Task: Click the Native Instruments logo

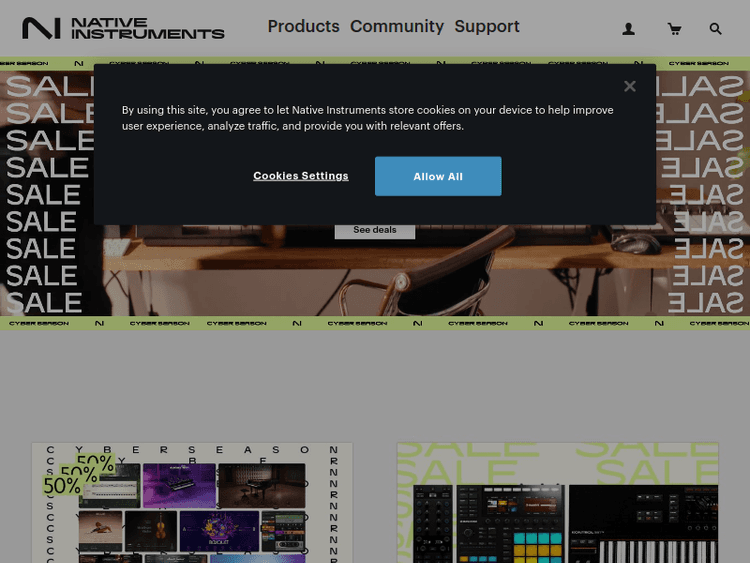Action: coord(123,28)
